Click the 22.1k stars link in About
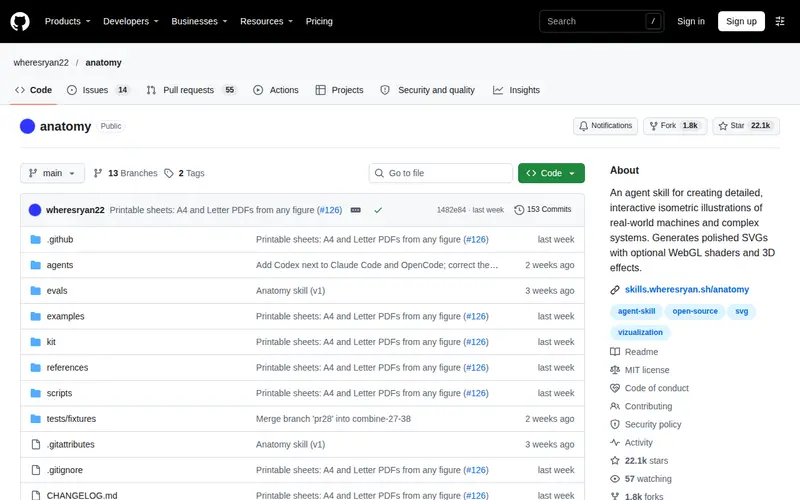Screen dimensions: 800x500 pyautogui.click(x=646, y=461)
